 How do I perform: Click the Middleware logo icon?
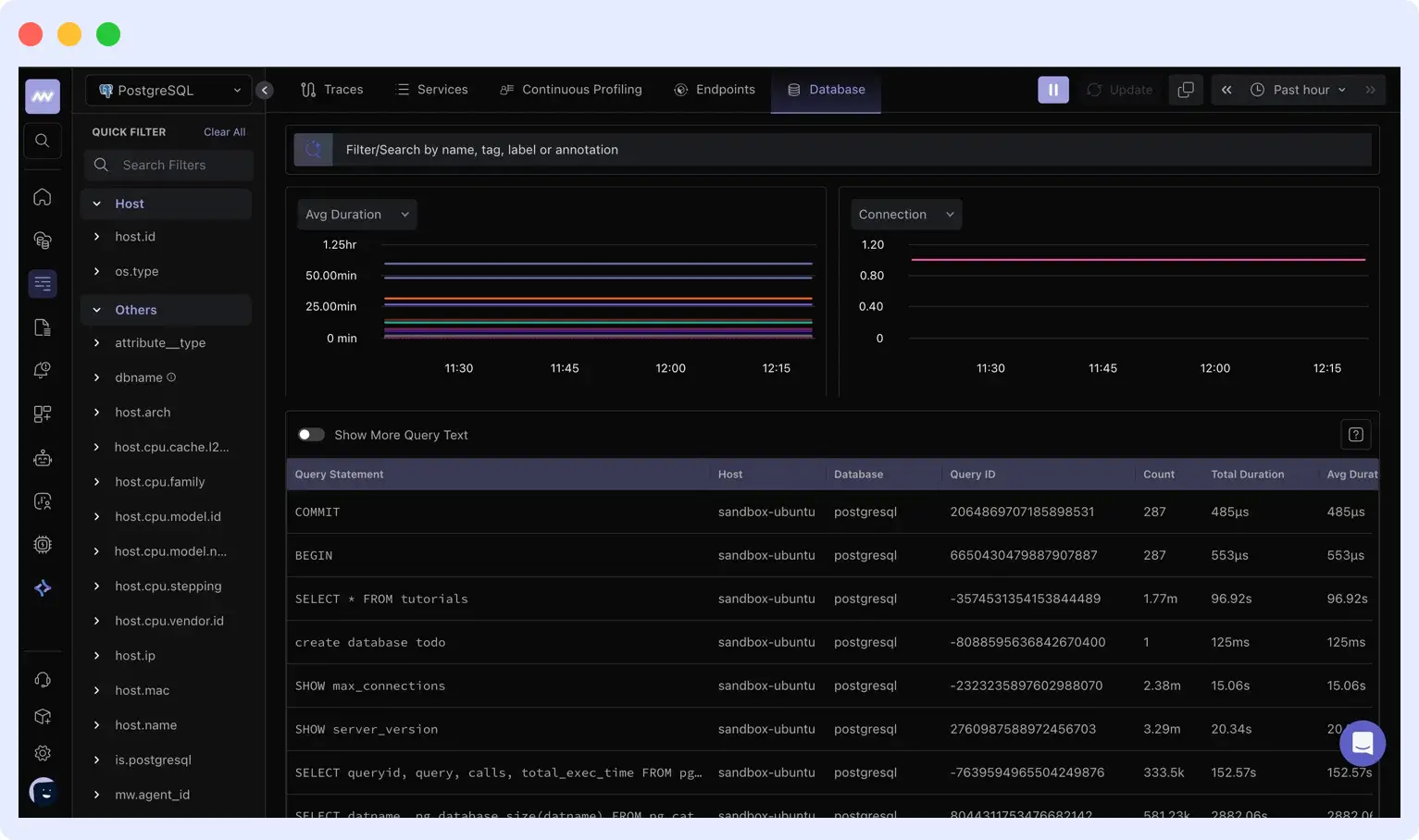(x=43, y=96)
